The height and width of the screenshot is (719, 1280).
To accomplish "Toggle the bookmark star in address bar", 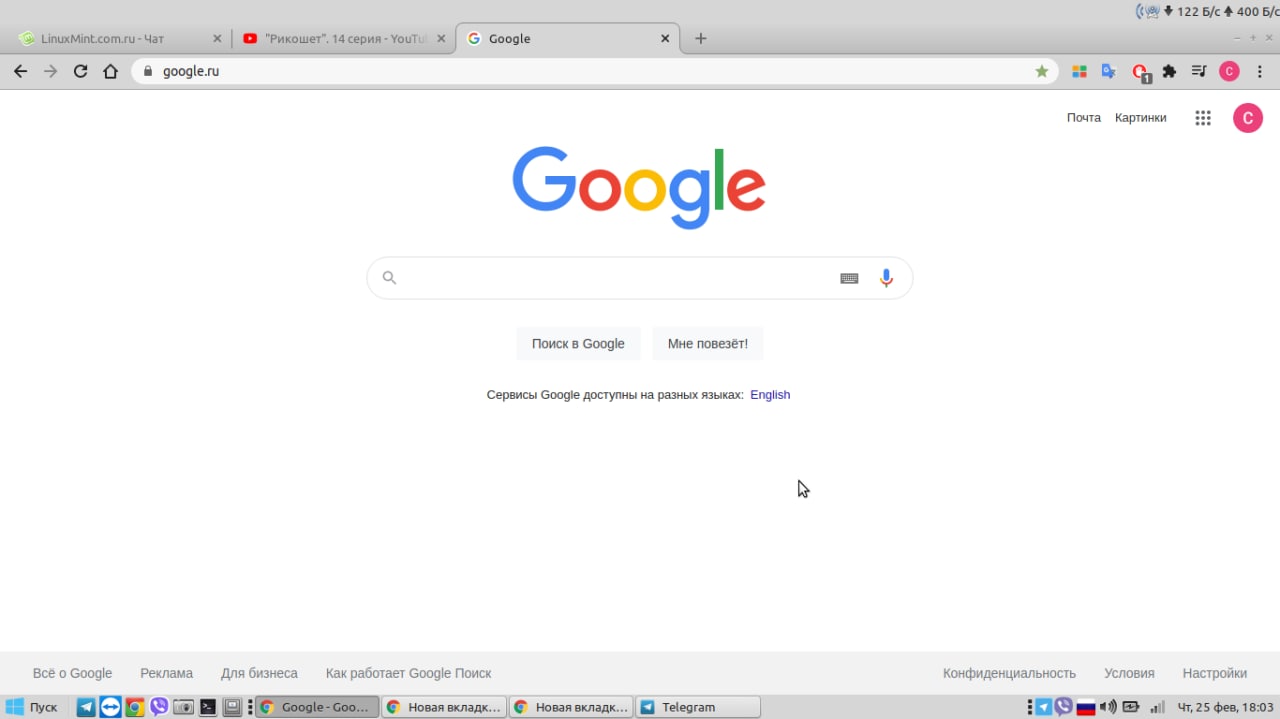I will coord(1042,71).
